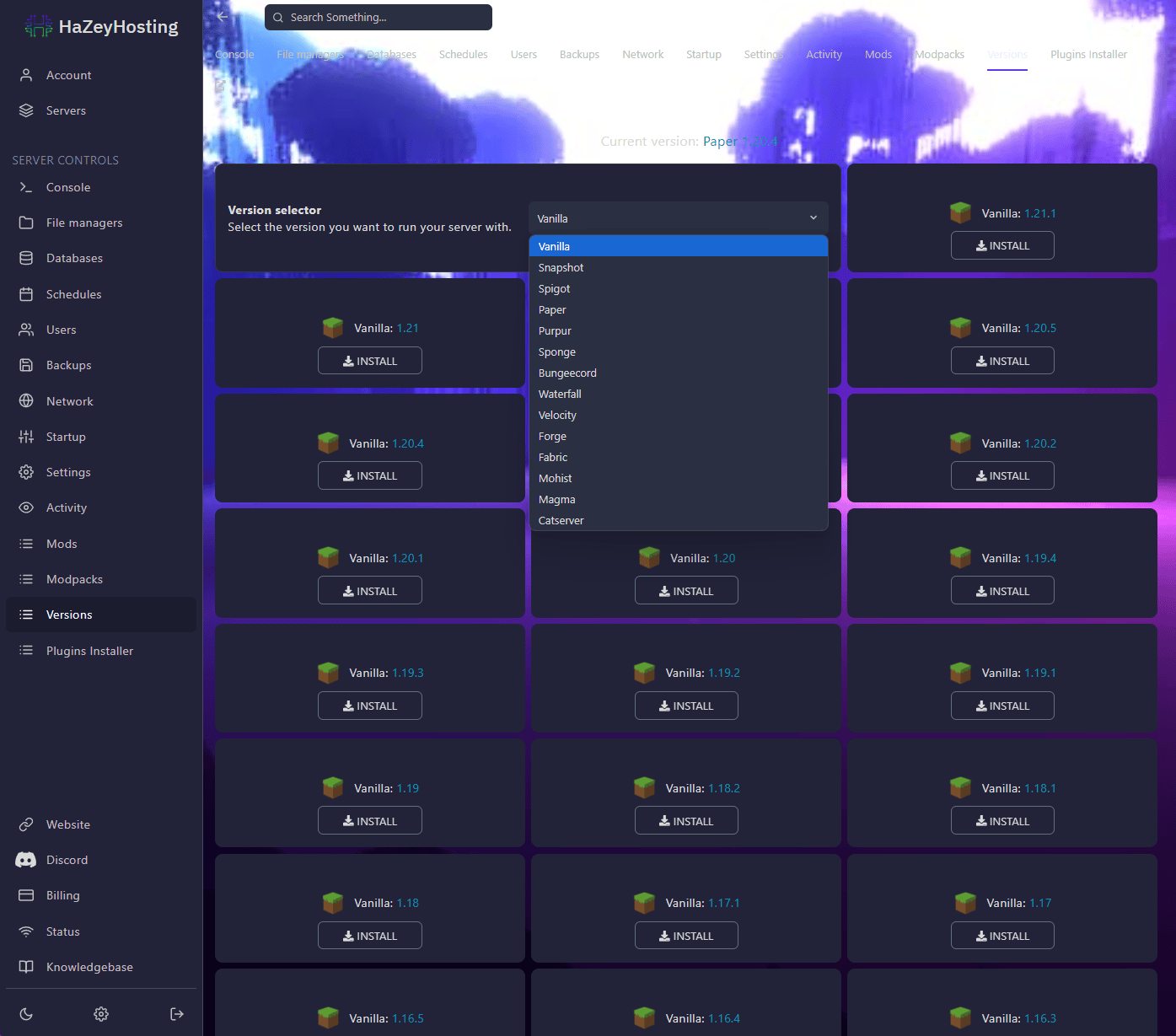
Task: Click the Schedules calendar icon
Action: 26,294
